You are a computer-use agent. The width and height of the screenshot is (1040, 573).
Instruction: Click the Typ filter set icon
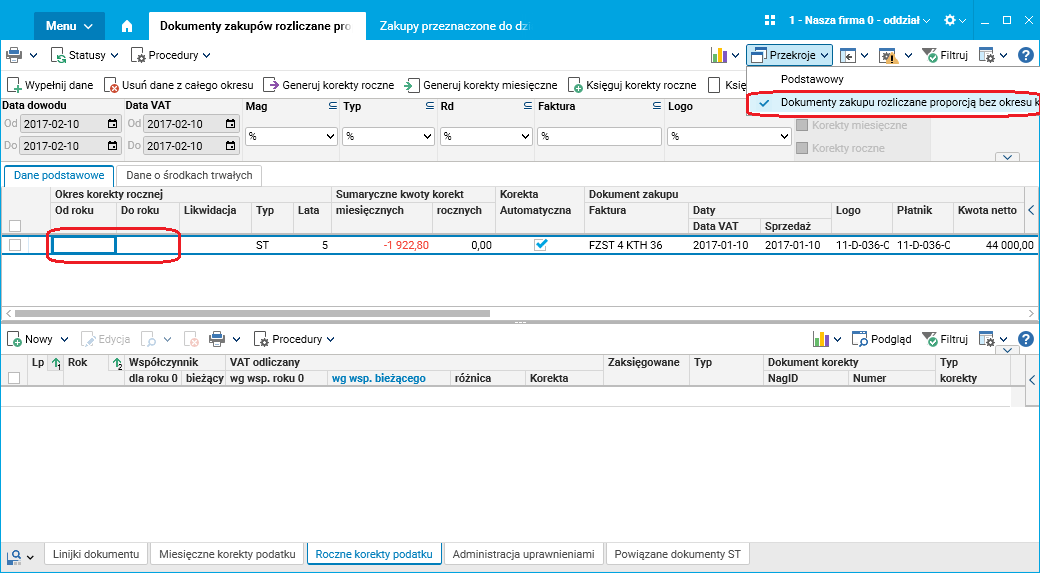[430, 106]
